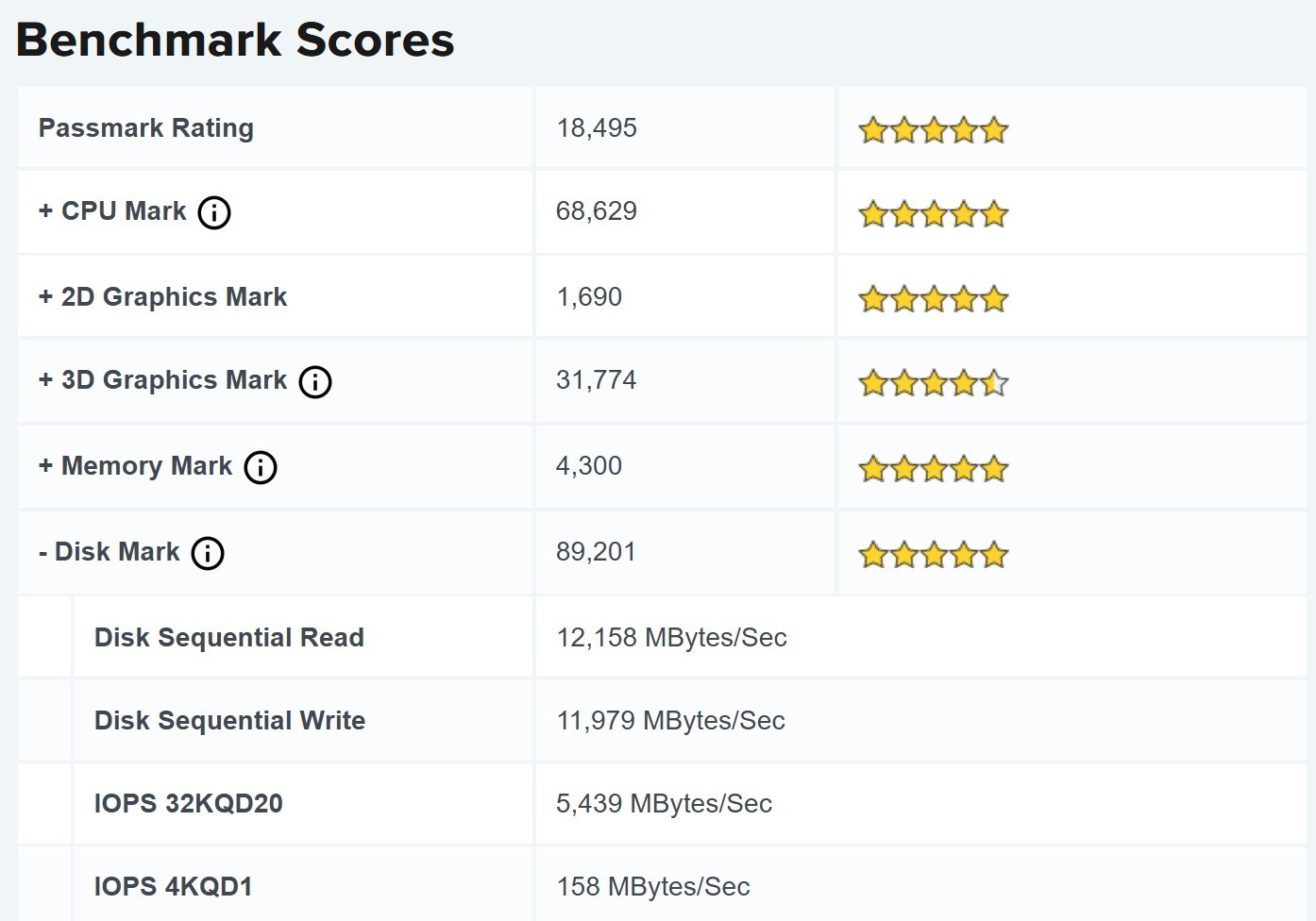Screen dimensions: 1316x921
Task: Select the Disk Mark score 89,201
Action: coord(597,552)
